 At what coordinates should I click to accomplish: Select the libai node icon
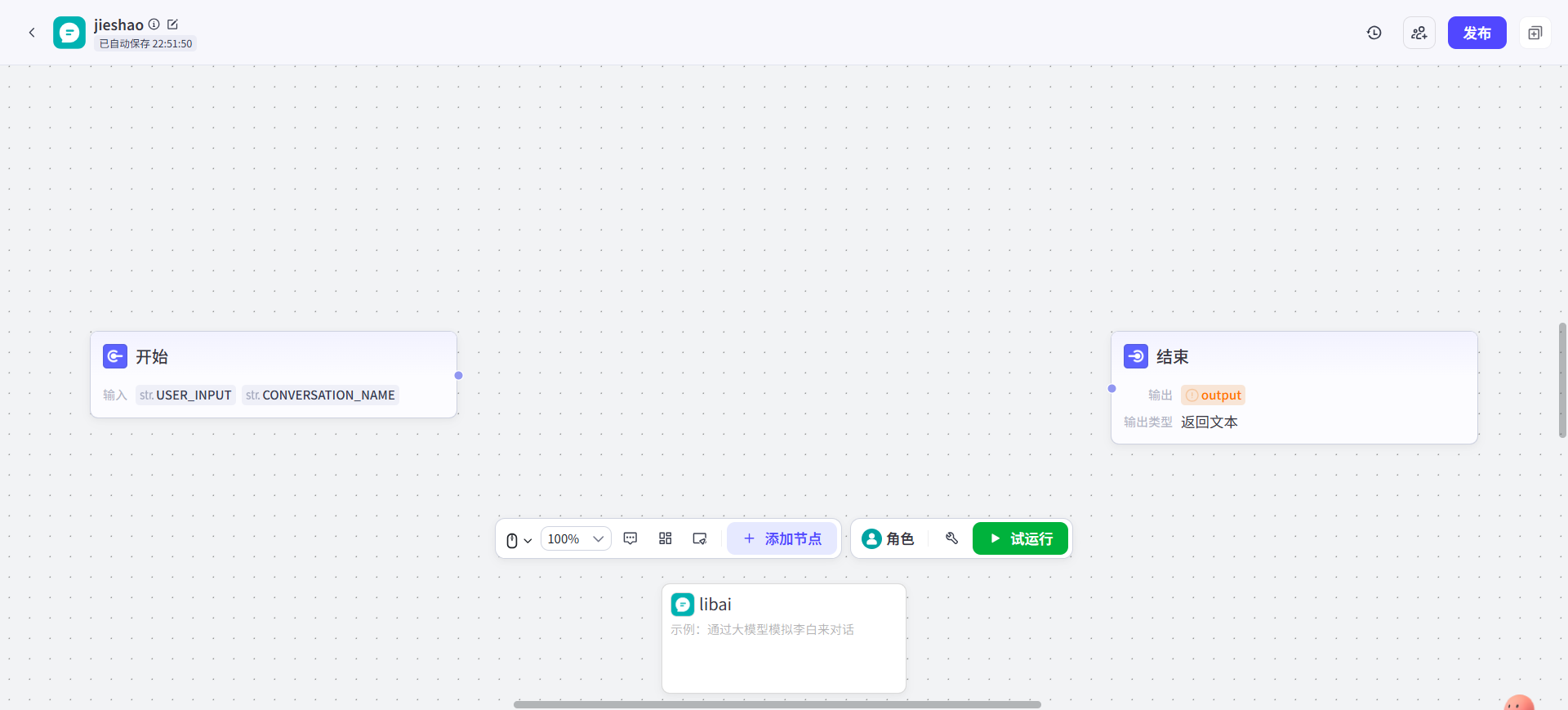pyautogui.click(x=683, y=605)
